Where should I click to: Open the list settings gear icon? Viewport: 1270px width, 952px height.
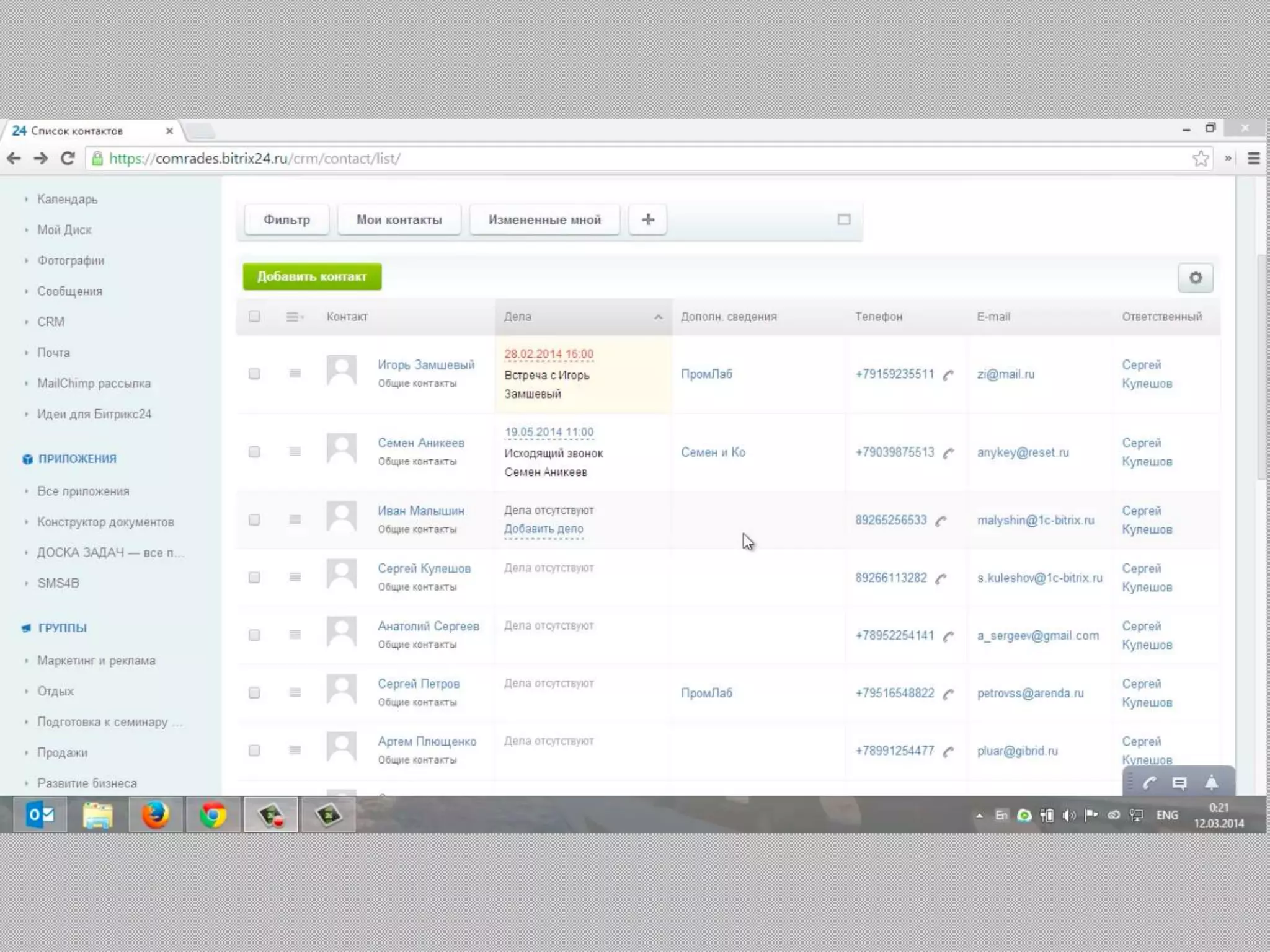coord(1195,278)
